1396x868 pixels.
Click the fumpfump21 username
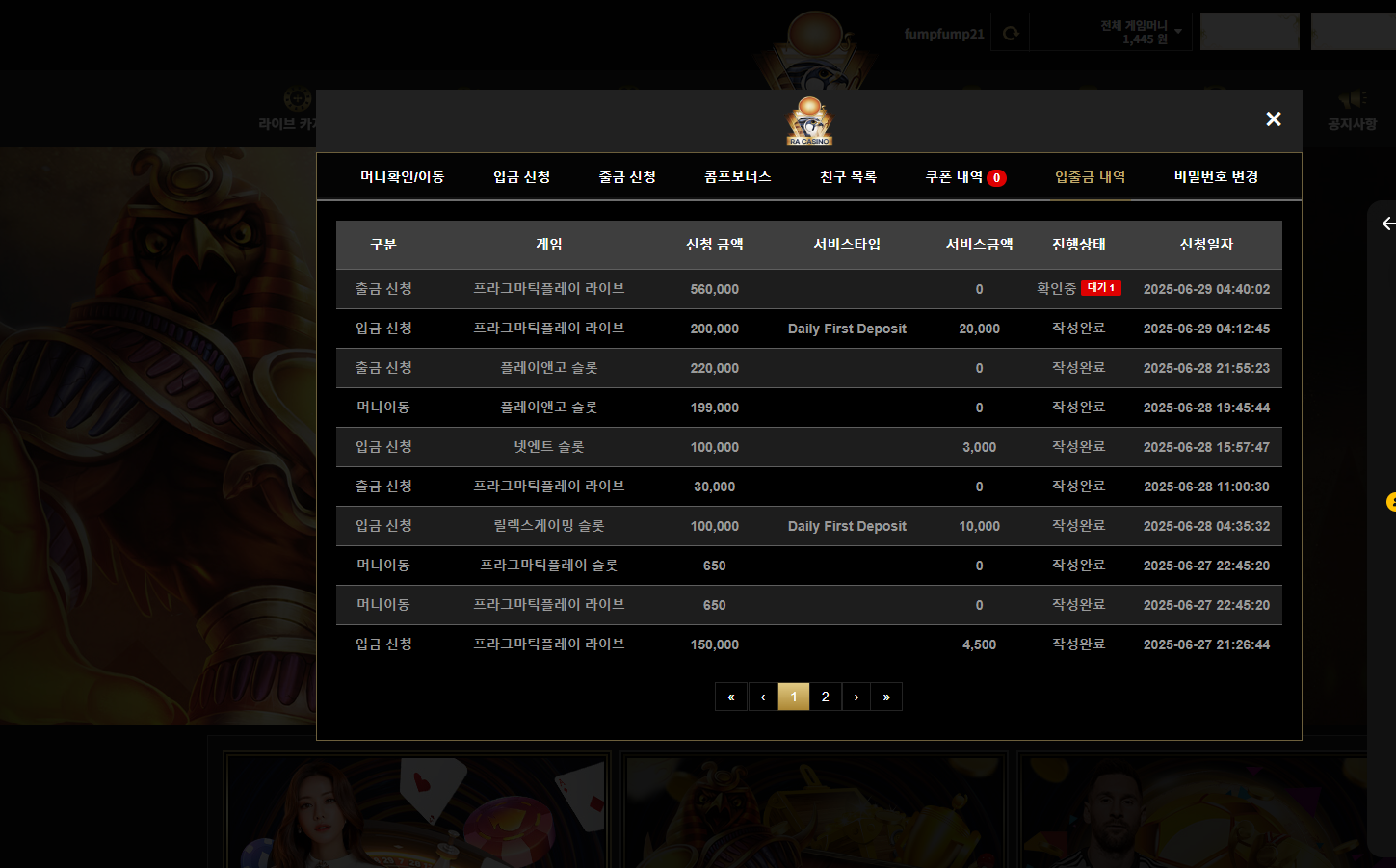[943, 34]
